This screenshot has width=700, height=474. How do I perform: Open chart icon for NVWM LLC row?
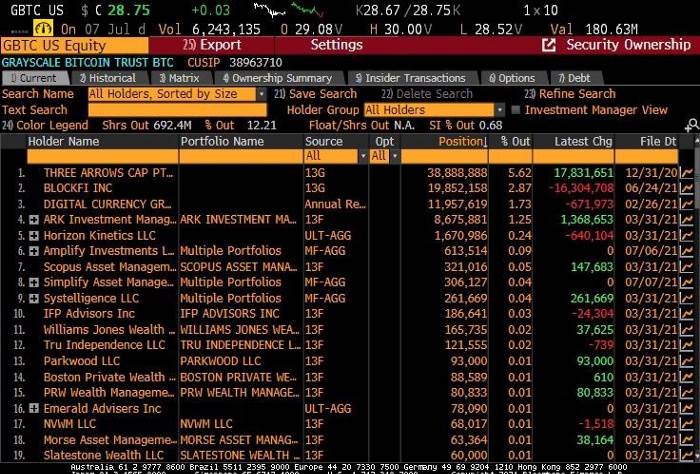686,424
